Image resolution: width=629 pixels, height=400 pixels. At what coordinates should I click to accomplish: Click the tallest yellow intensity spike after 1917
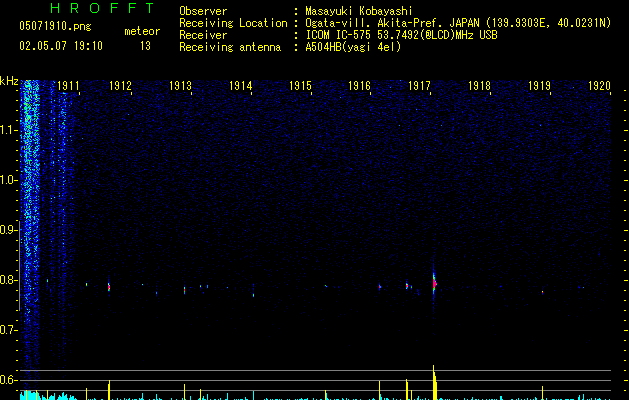pyautogui.click(x=434, y=382)
